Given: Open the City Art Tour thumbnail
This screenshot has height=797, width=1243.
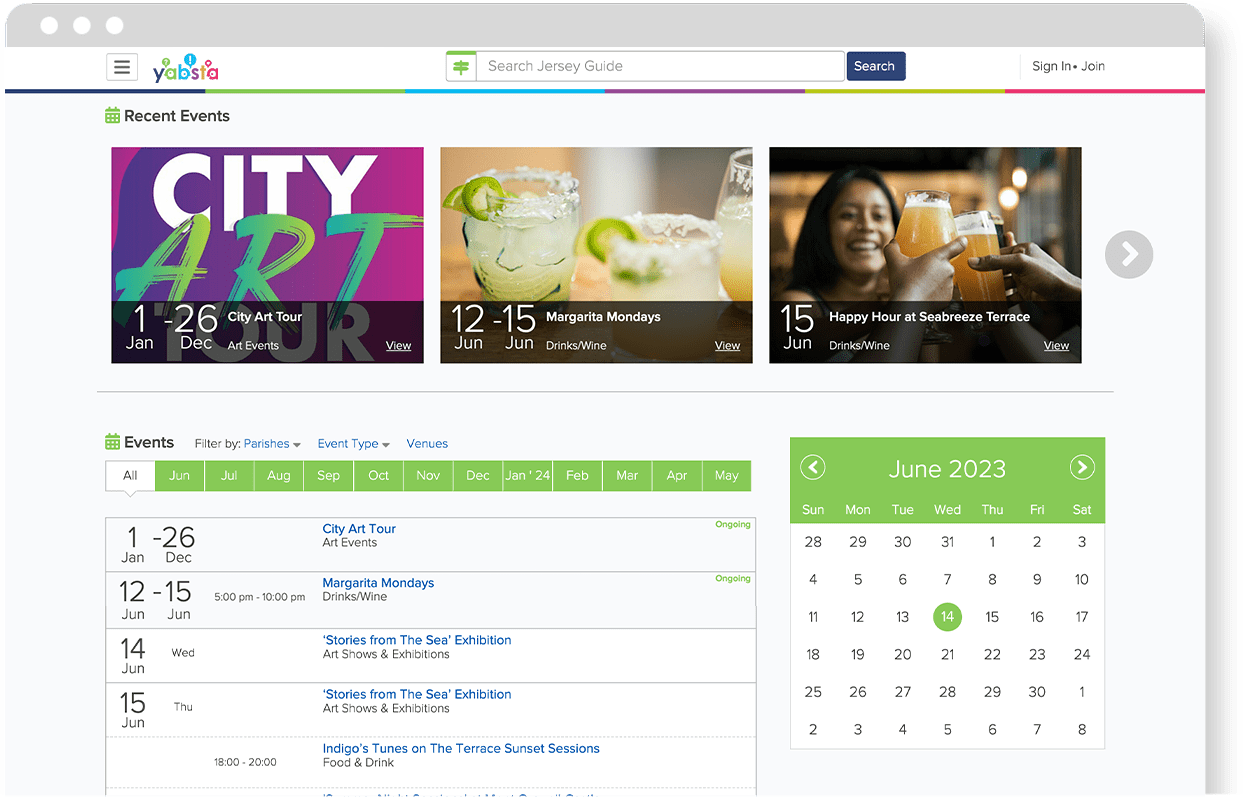Looking at the screenshot, I should point(267,255).
